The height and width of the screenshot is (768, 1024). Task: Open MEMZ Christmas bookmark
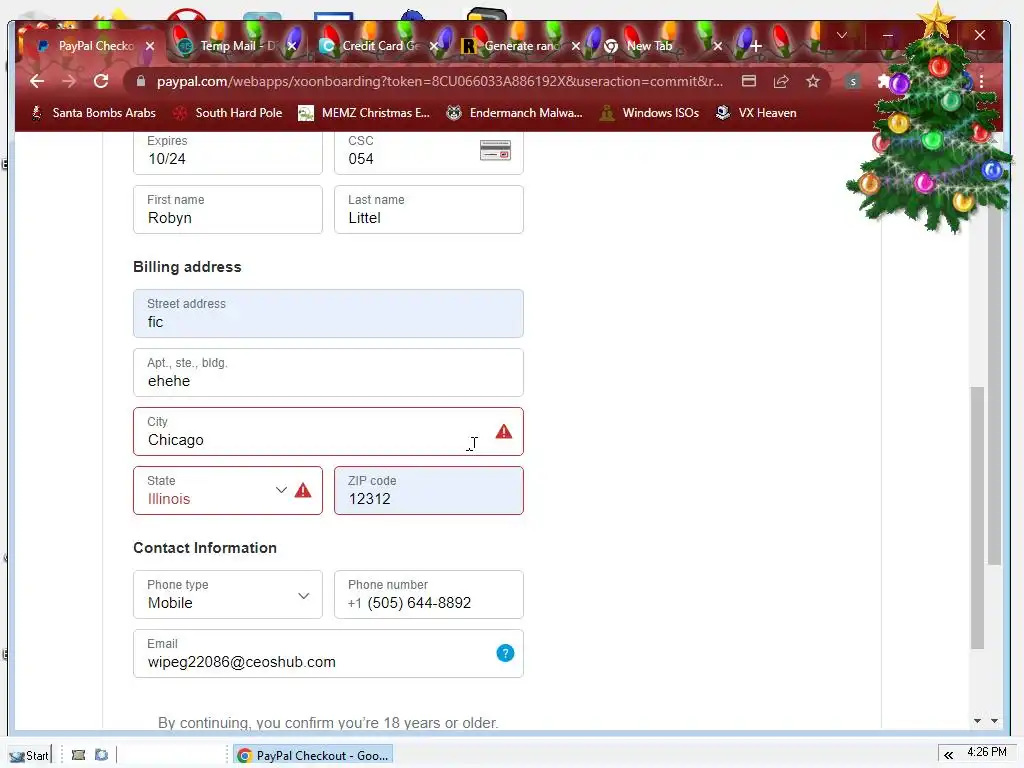(x=364, y=113)
